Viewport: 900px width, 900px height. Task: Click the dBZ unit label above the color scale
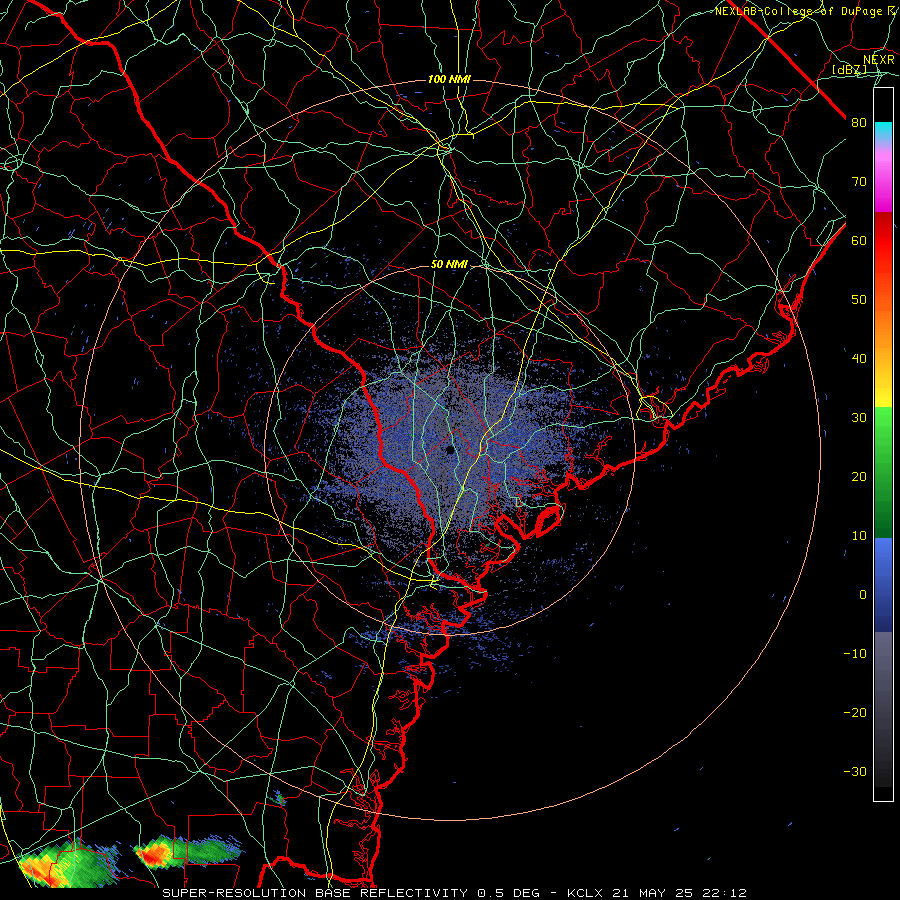[849, 70]
